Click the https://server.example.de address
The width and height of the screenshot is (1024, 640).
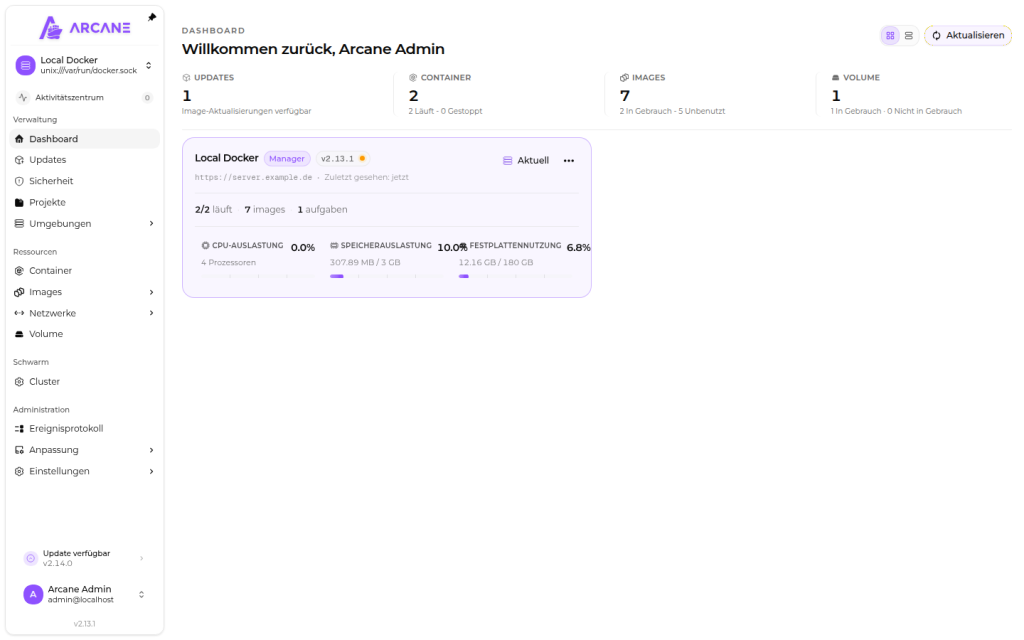[x=253, y=177]
